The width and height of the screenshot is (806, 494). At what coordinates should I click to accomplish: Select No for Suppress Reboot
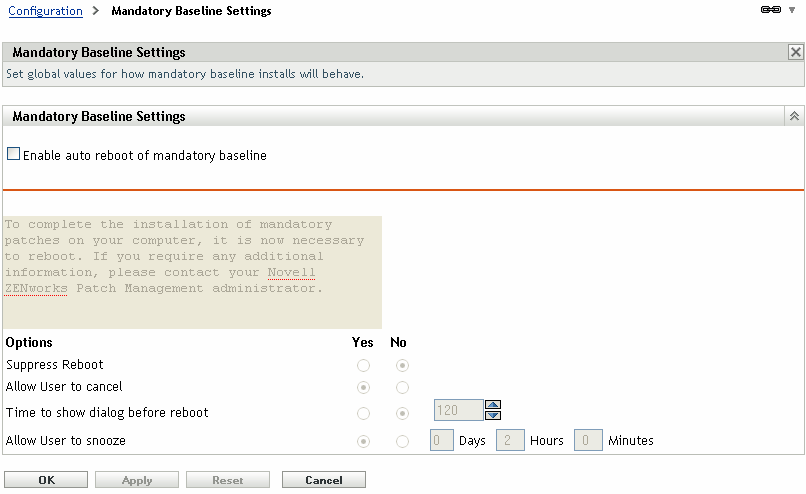tap(402, 365)
